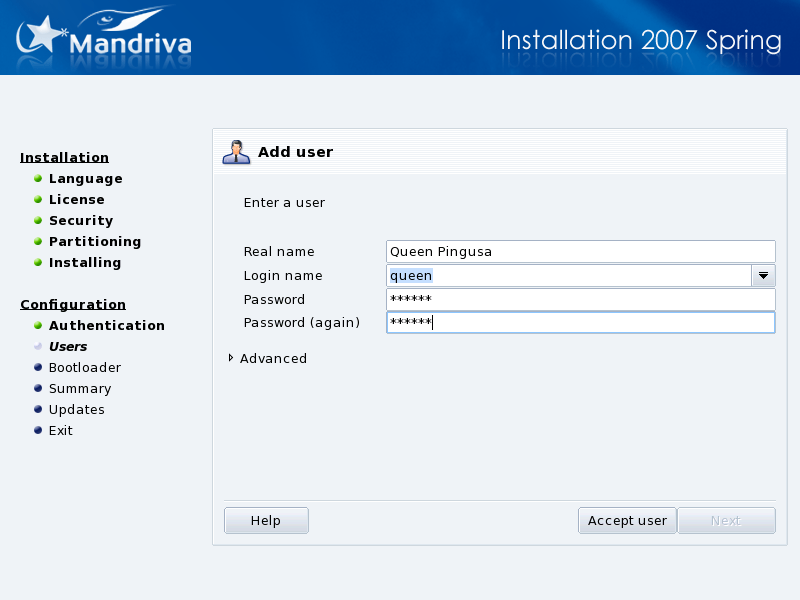Click the Exit step in sidebar
This screenshot has height=600, width=800.
click(60, 431)
